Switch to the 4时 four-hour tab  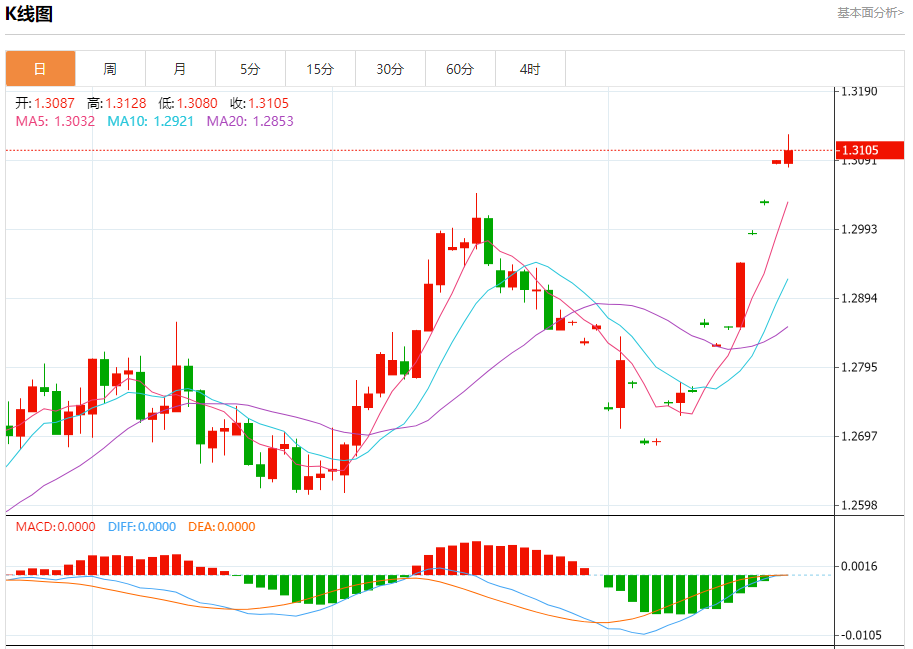[530, 69]
